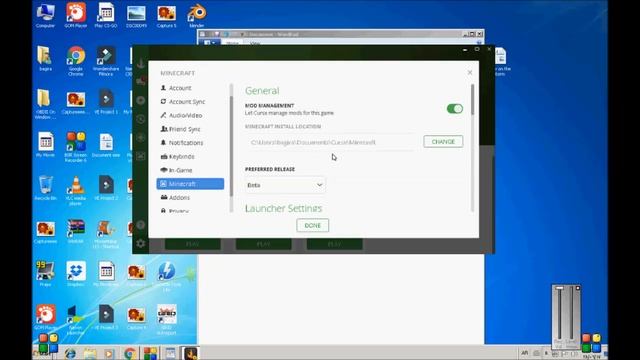Screen dimensions: 640x360
Task: Click the settings sidebar list scrollbar
Action: 231,147
